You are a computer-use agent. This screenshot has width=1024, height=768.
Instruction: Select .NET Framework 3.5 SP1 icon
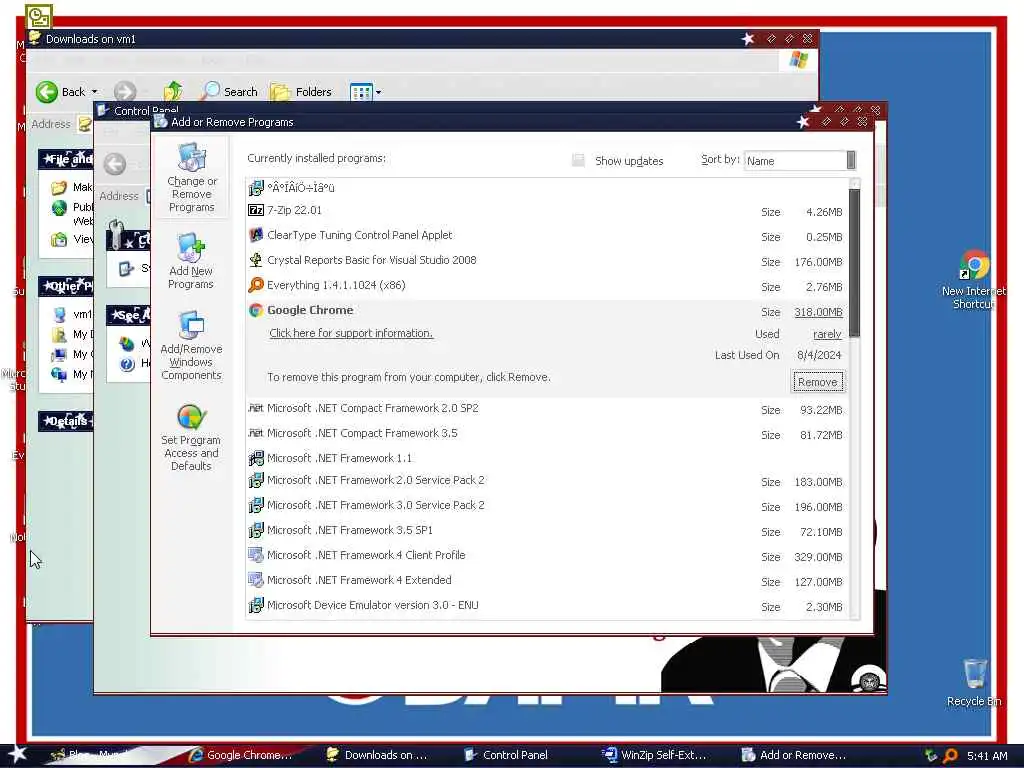256,530
